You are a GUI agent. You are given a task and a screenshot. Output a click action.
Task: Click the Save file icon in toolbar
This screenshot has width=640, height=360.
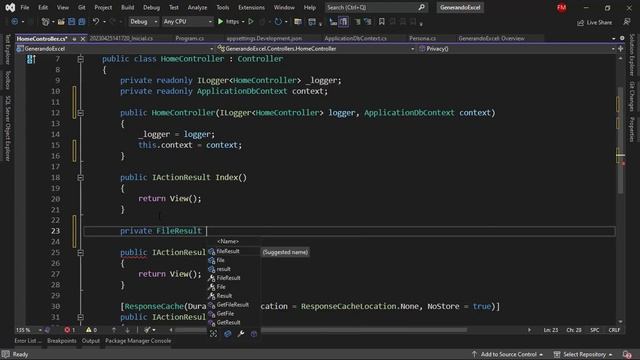(71, 22)
